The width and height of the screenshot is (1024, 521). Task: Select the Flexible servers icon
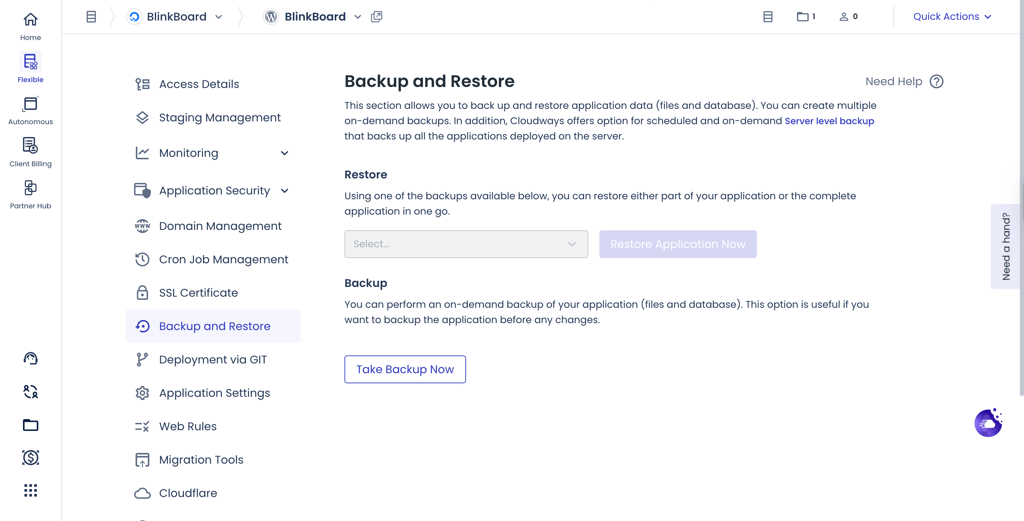tap(30, 62)
